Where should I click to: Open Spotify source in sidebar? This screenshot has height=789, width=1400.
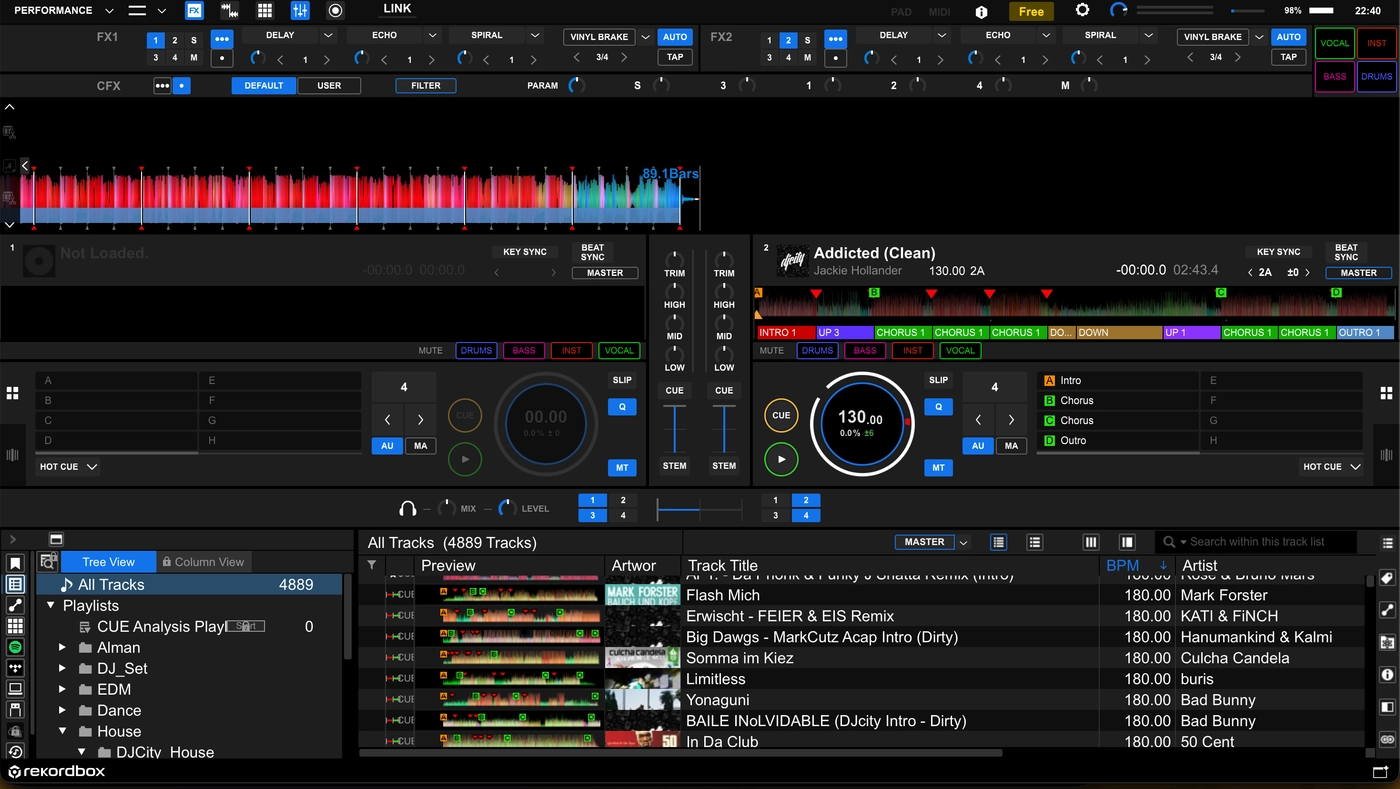click(x=15, y=647)
